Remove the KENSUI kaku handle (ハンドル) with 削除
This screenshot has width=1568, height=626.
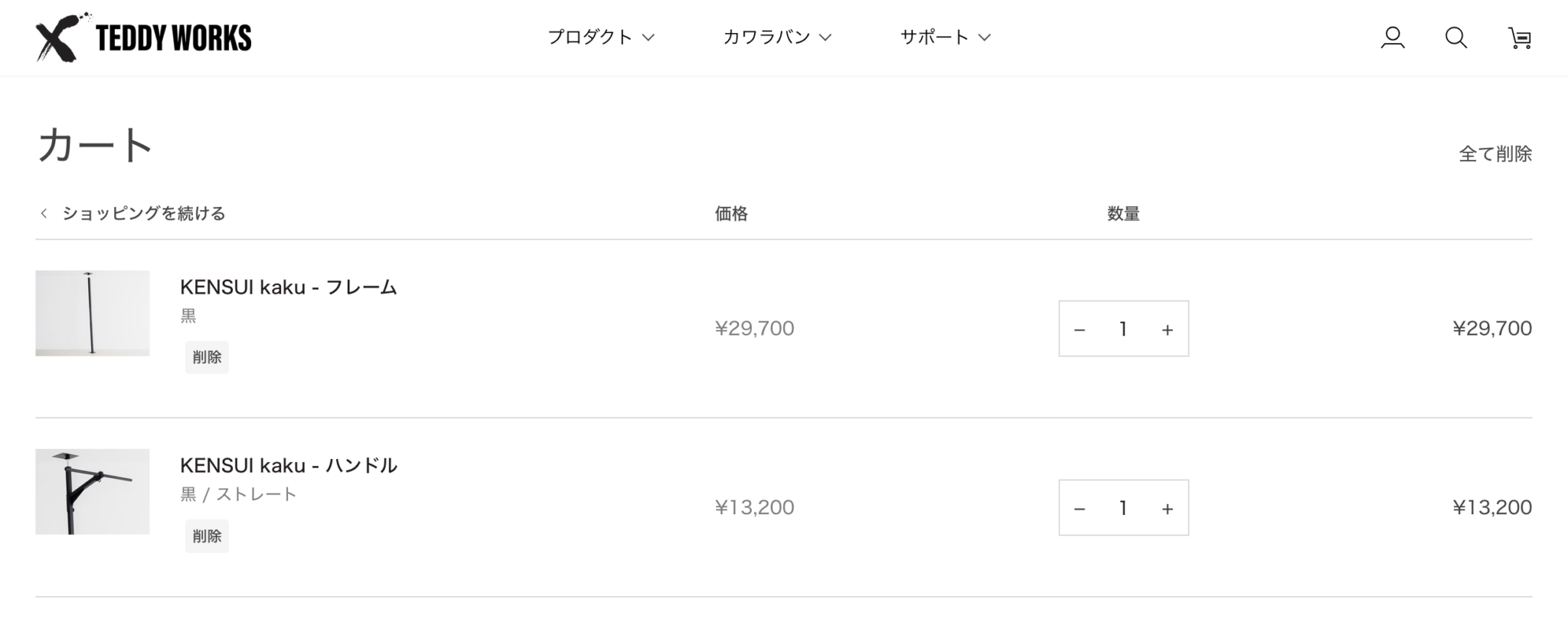click(x=207, y=536)
